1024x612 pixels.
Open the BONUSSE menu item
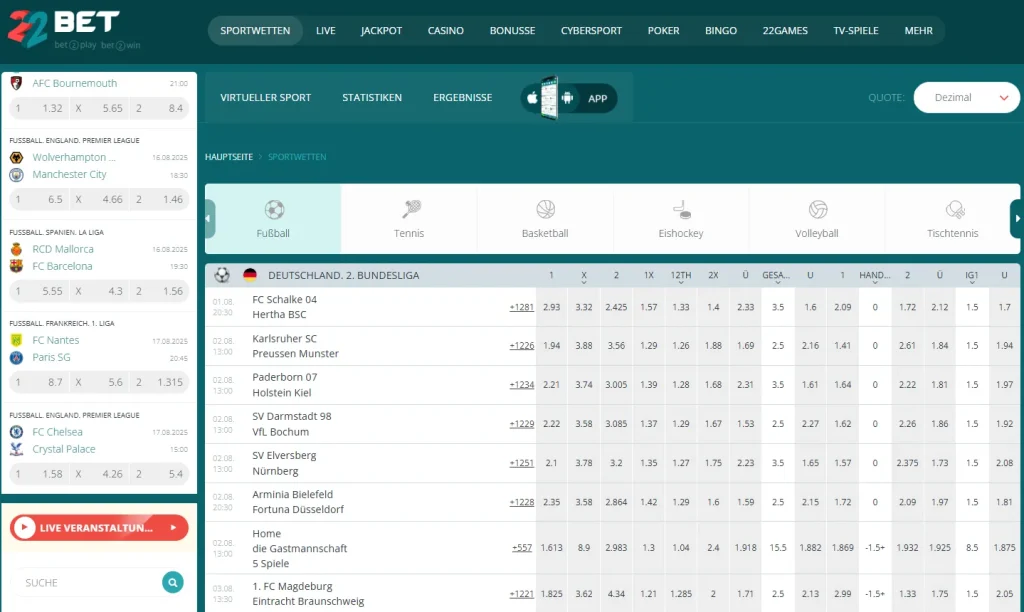point(513,31)
